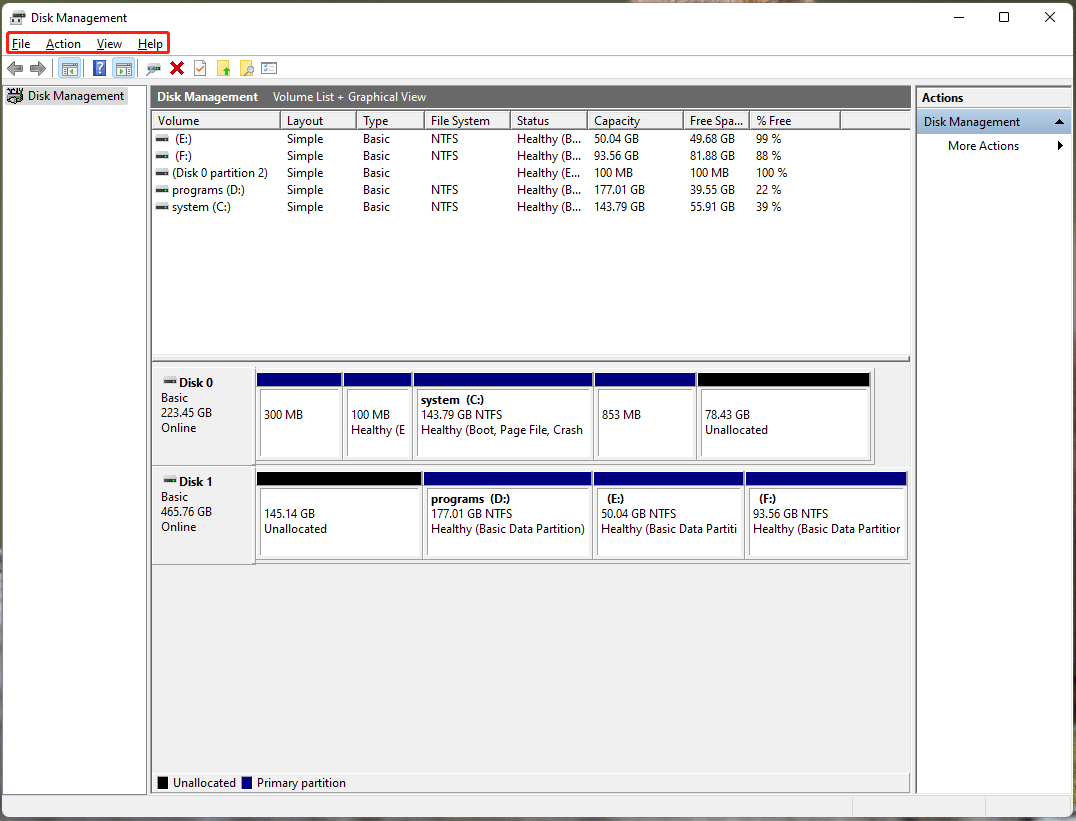Click drive icon beside (F:) volume row
Viewport: 1076px width, 821px height.
point(162,156)
